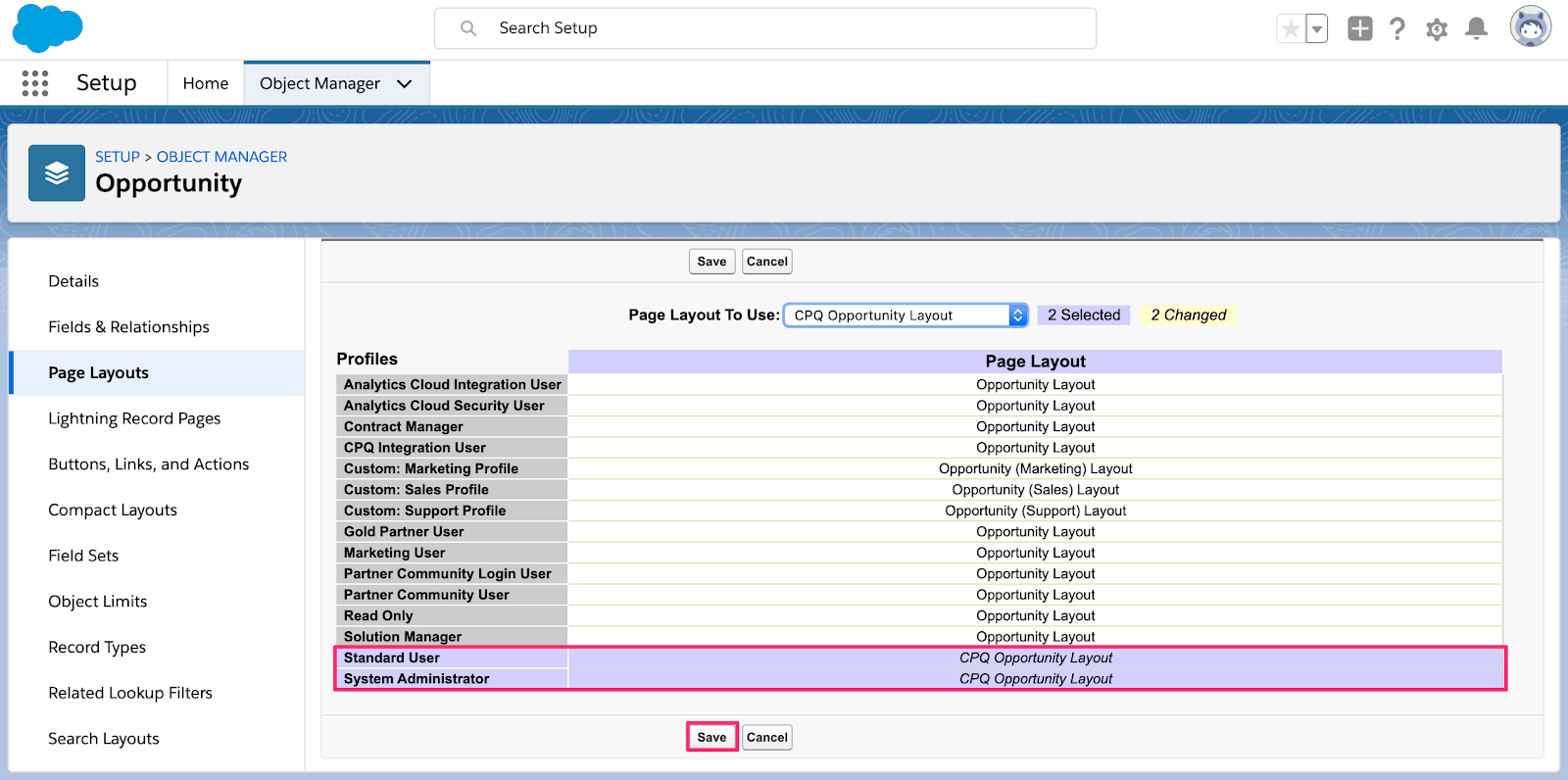This screenshot has width=1568, height=780.
Task: Click the bottom Save button
Action: (x=711, y=738)
